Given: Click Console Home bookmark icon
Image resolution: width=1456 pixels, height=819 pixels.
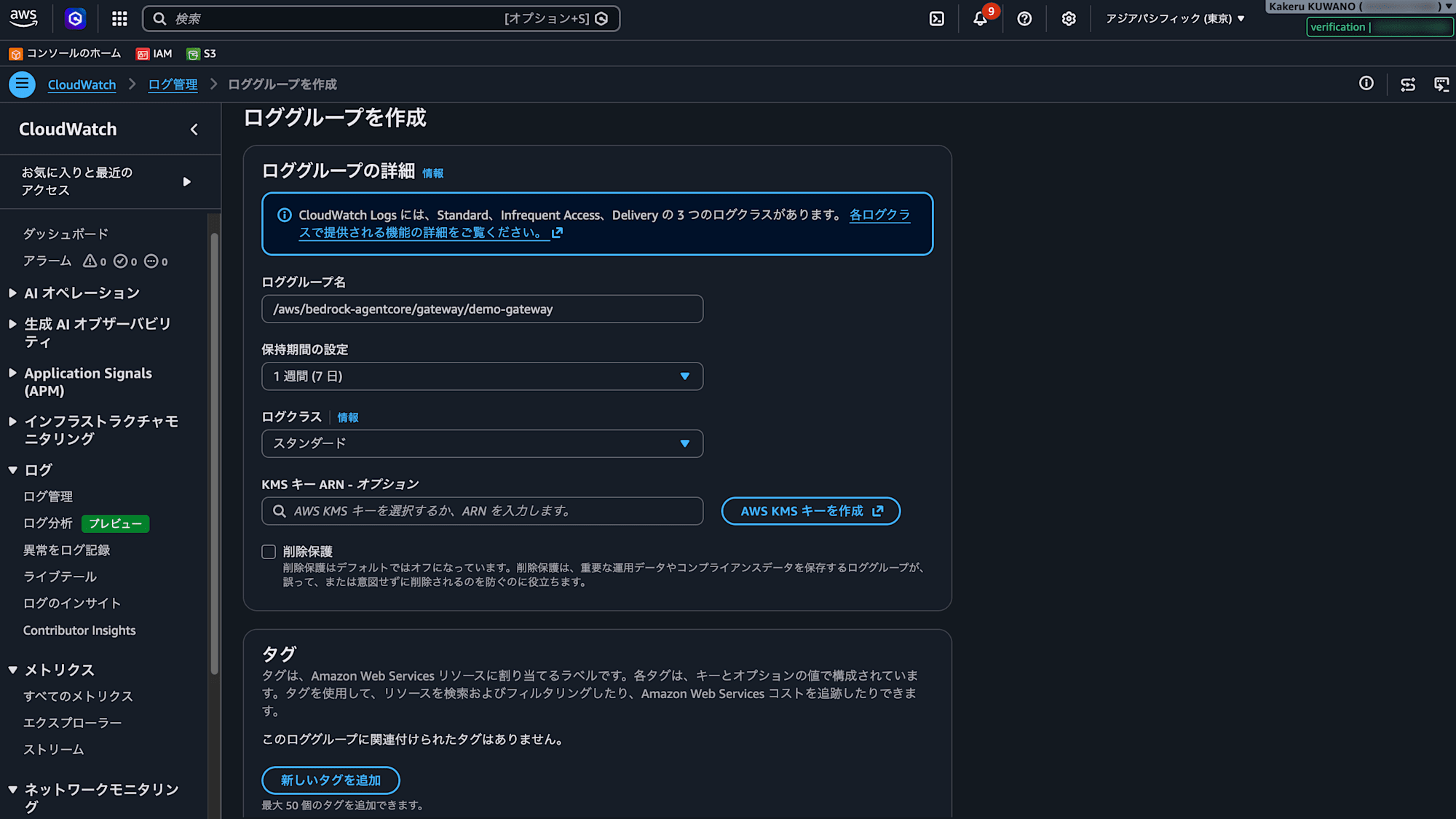Looking at the screenshot, I should pos(15,54).
